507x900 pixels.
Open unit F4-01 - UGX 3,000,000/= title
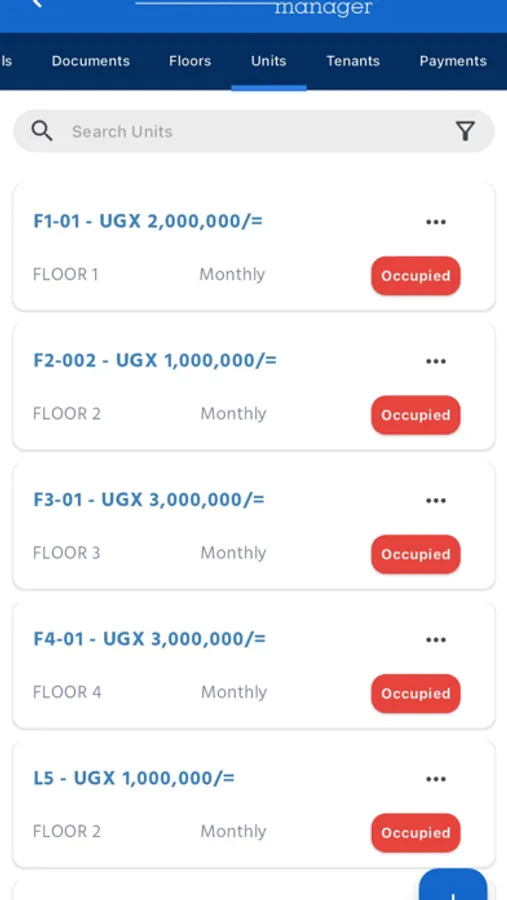coord(149,639)
